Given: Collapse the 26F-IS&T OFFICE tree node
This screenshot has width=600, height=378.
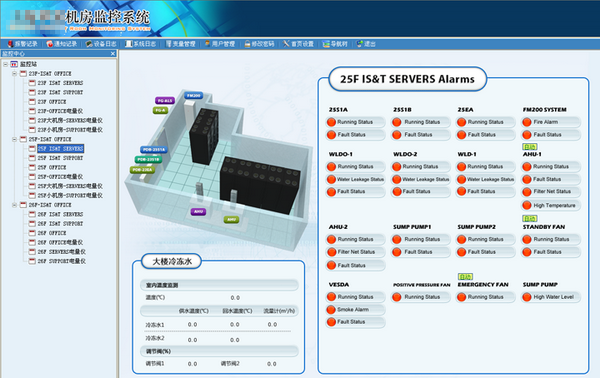Looking at the screenshot, I should 14,205.
